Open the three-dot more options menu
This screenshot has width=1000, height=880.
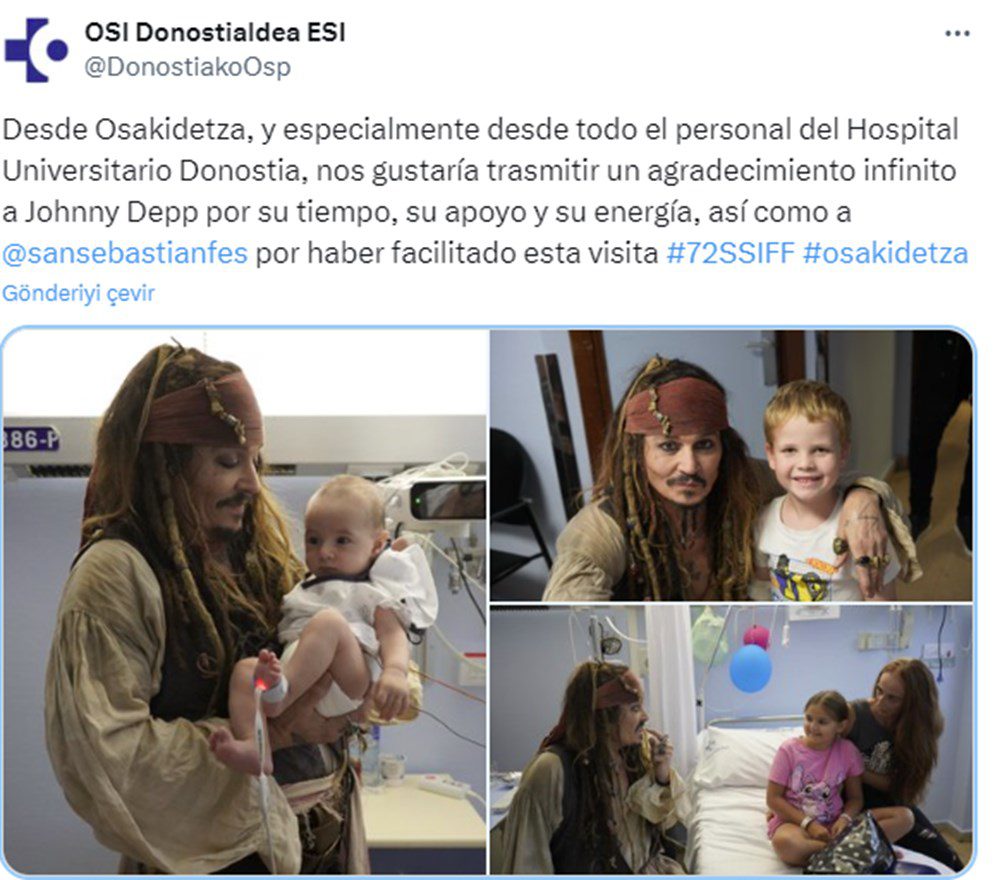(x=957, y=33)
